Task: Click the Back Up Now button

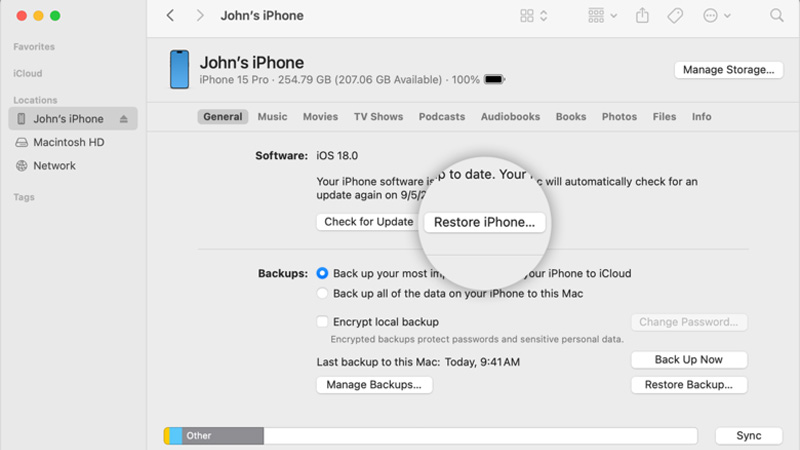Action: click(x=688, y=360)
